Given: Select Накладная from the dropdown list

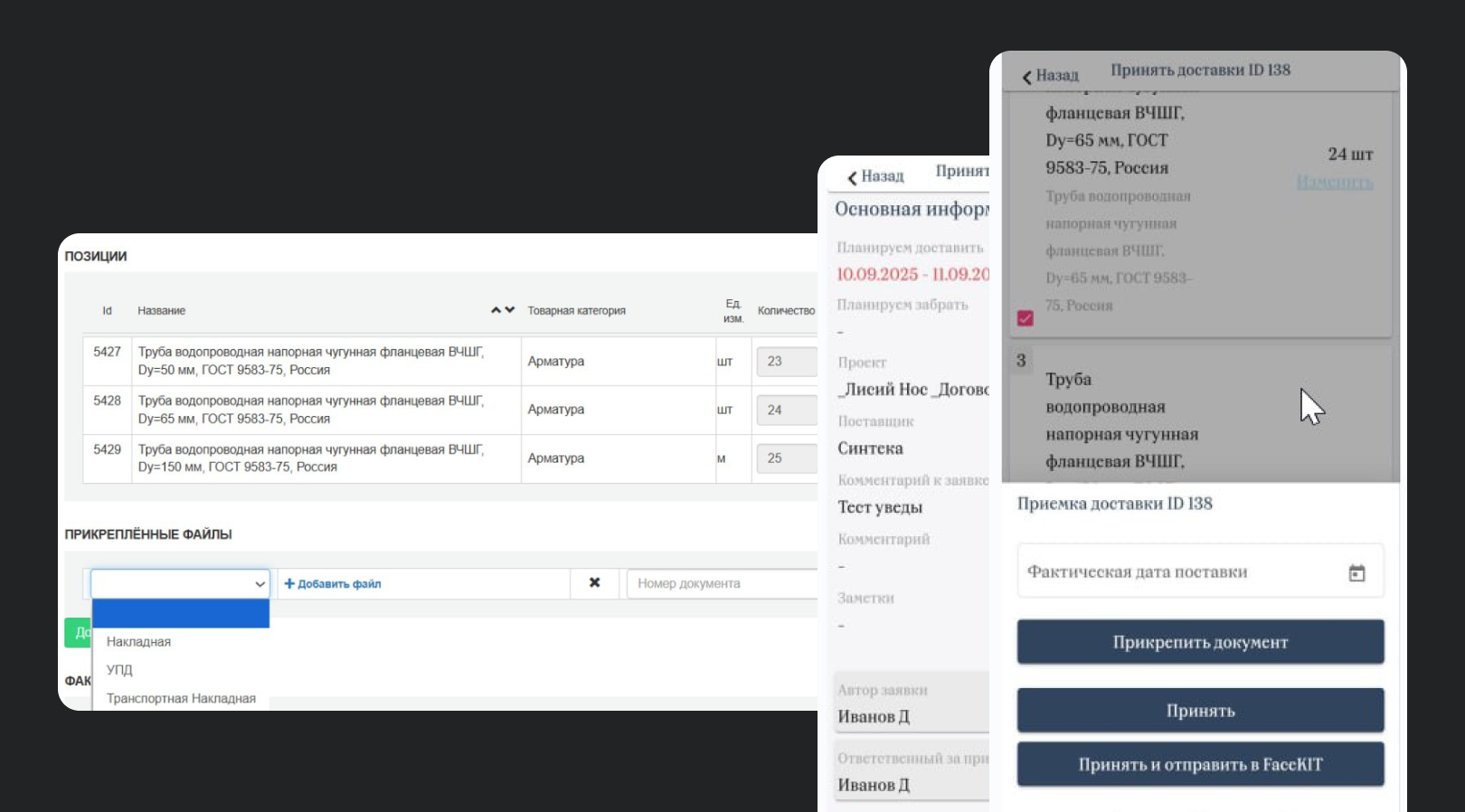Looking at the screenshot, I should pos(138,642).
